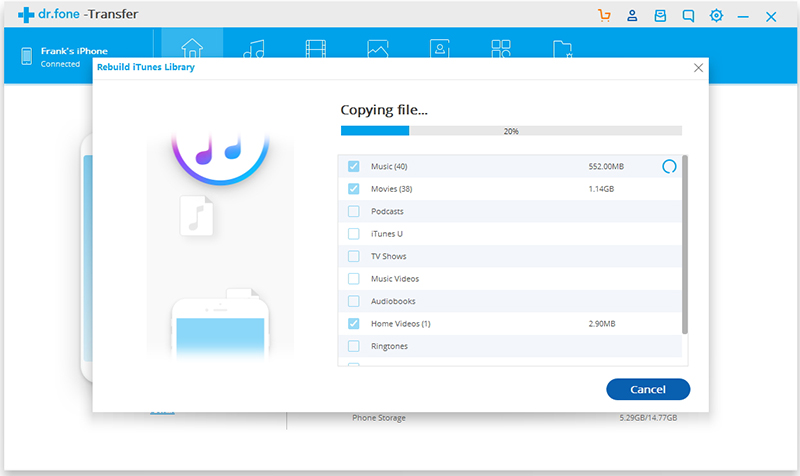Image resolution: width=800 pixels, height=476 pixels.
Task: Switch to the file Explorer tab icon
Action: pyautogui.click(x=563, y=49)
